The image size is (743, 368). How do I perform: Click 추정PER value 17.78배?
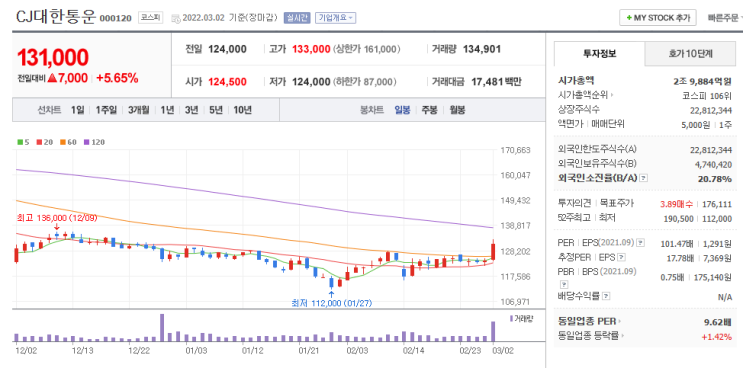679,258
